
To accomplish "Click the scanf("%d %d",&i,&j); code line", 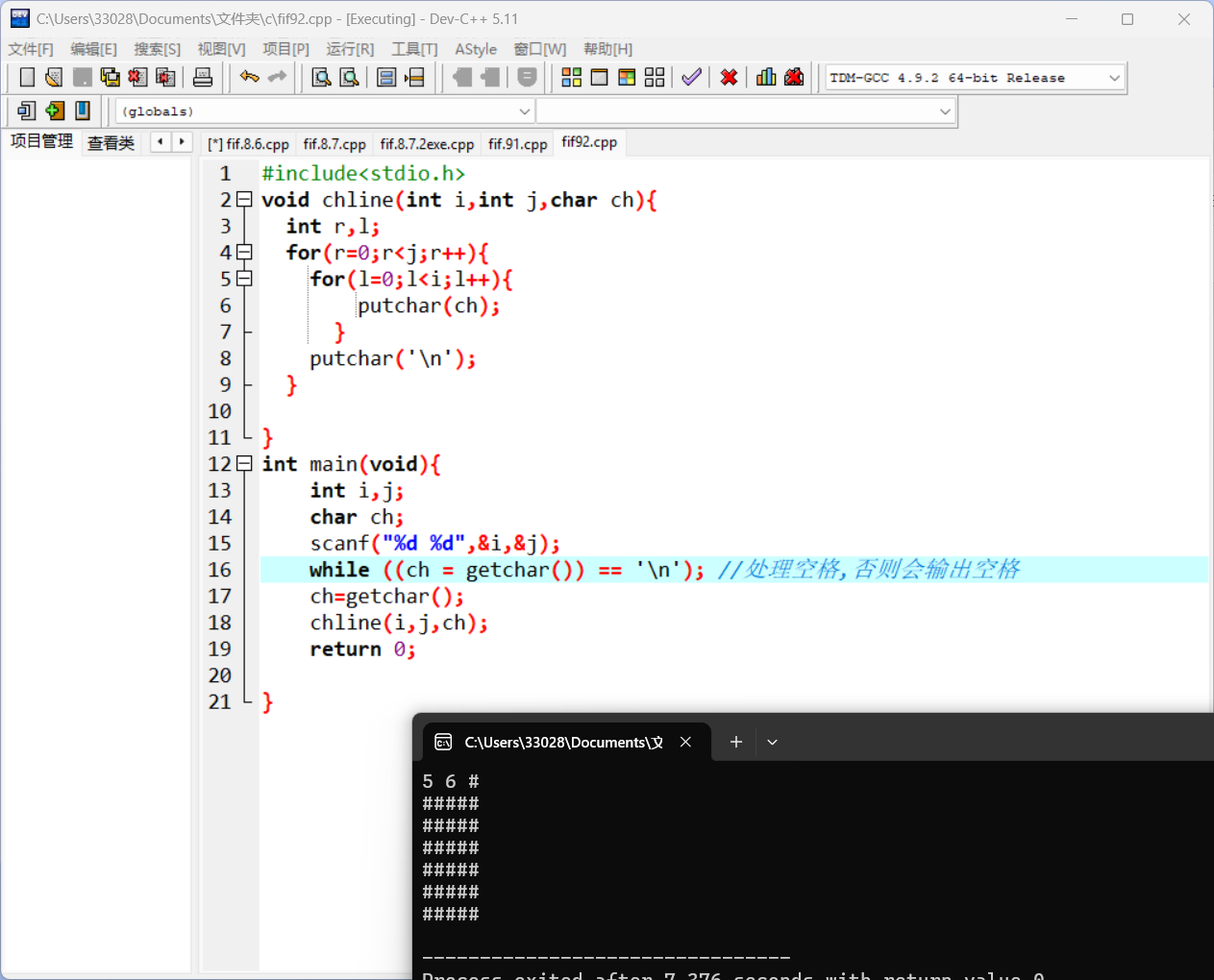I will [434, 544].
